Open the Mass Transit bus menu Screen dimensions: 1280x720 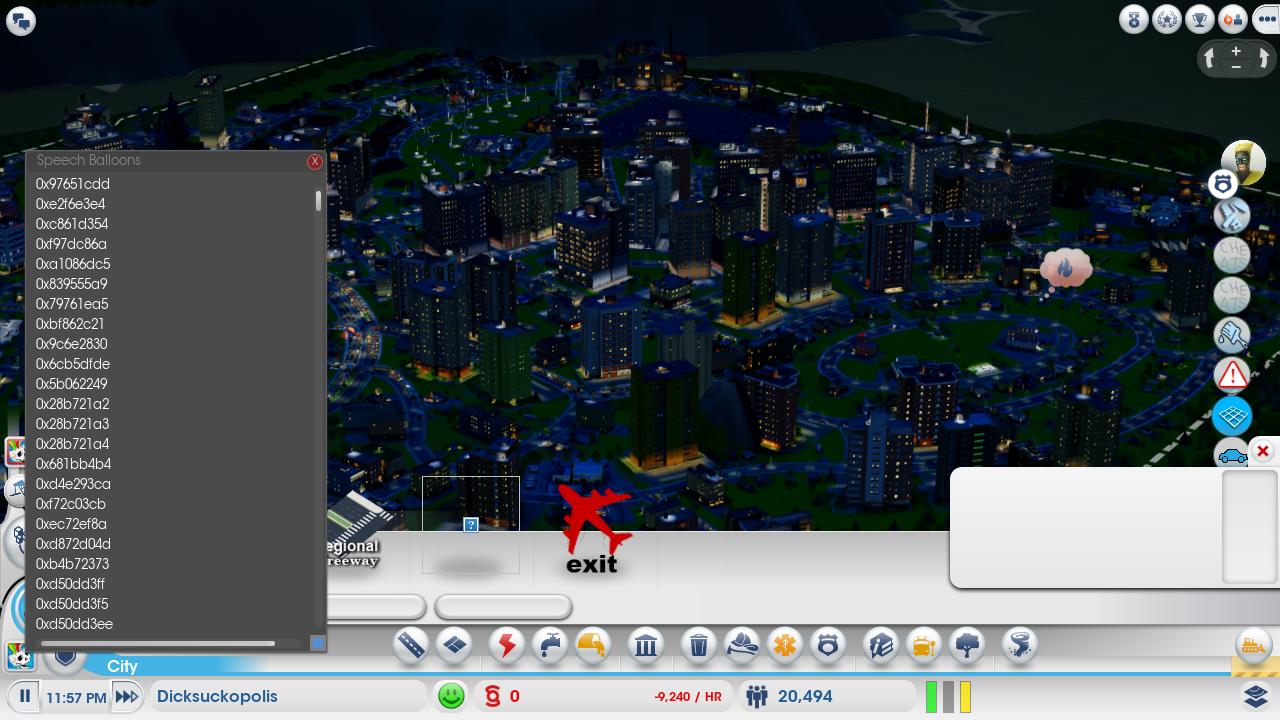coord(924,645)
